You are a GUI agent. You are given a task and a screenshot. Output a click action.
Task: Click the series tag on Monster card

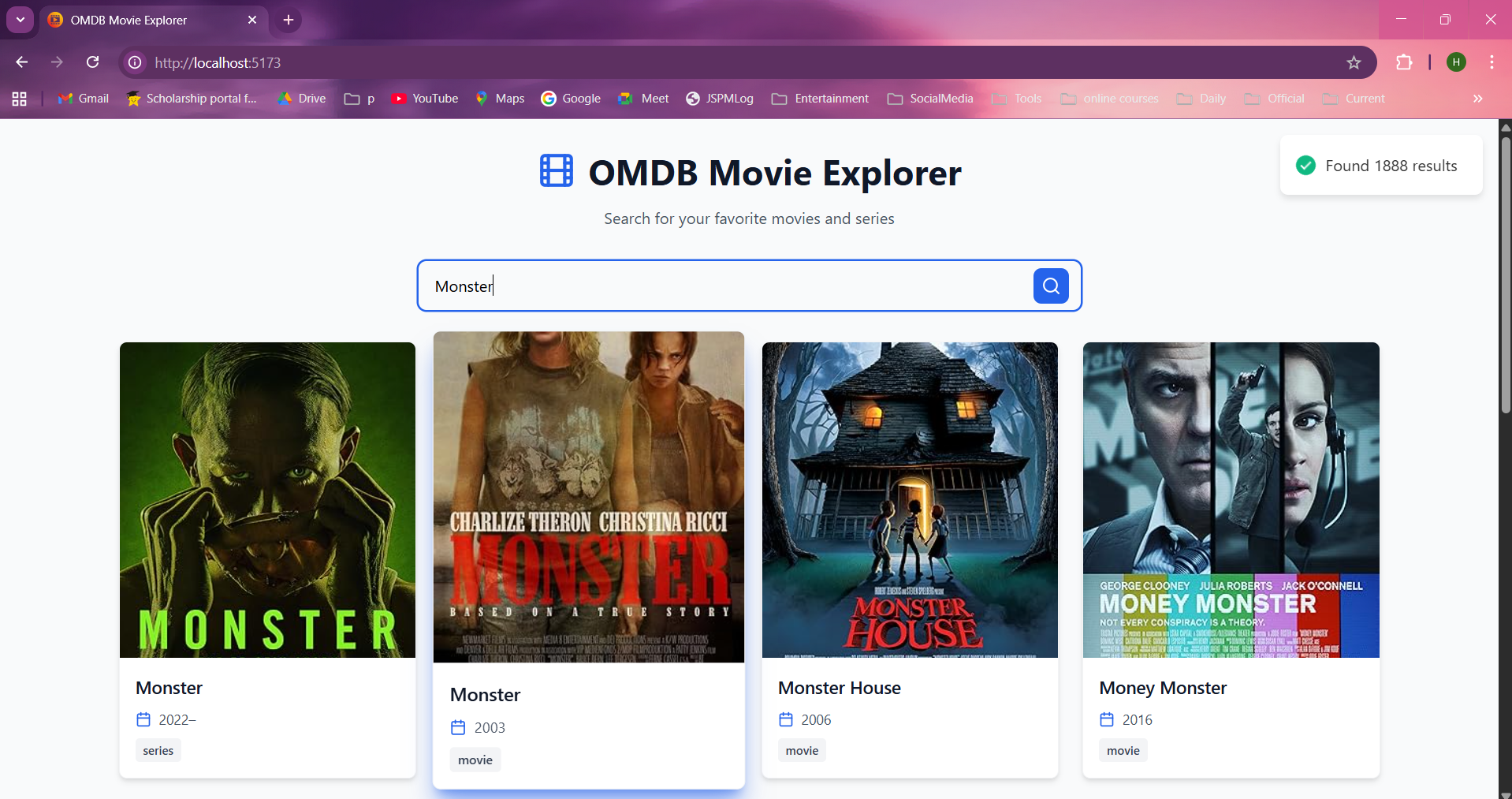[158, 750]
